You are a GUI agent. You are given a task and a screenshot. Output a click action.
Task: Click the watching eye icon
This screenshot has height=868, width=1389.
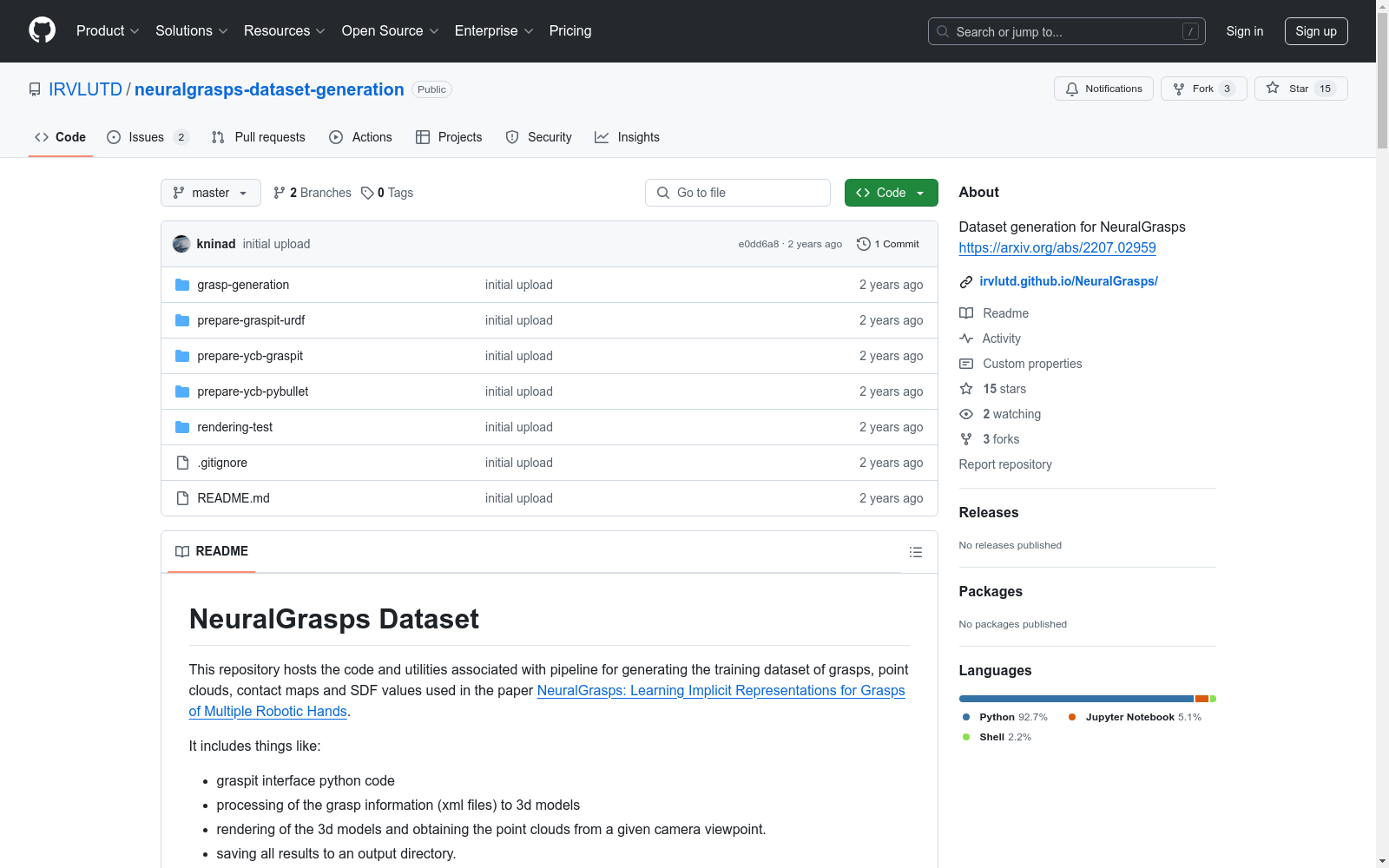(x=966, y=414)
